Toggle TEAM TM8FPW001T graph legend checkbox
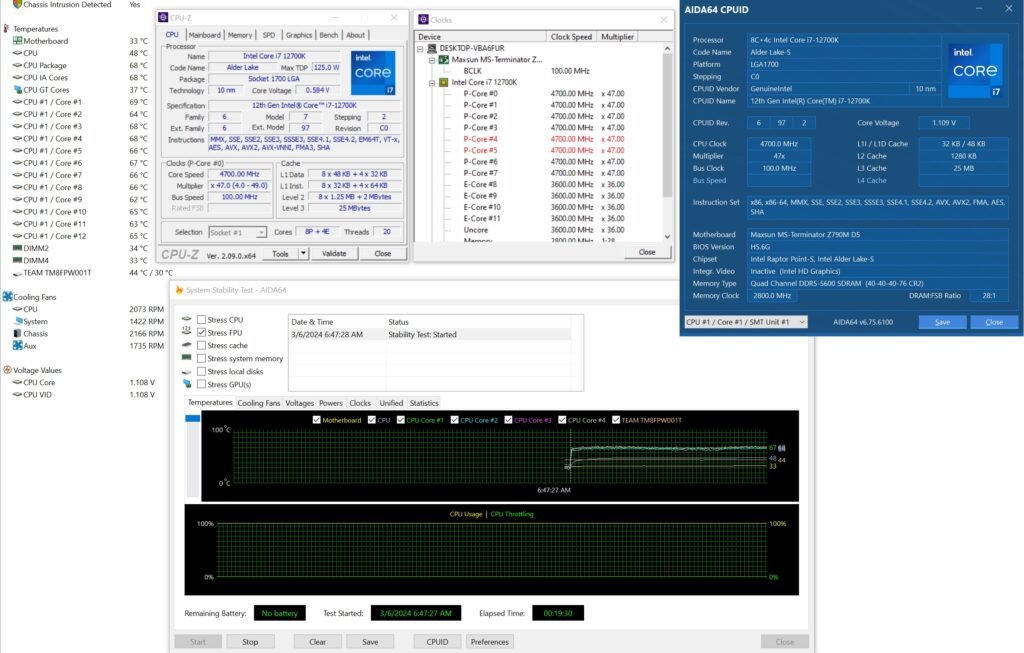This screenshot has height=653, width=1024. pos(616,420)
